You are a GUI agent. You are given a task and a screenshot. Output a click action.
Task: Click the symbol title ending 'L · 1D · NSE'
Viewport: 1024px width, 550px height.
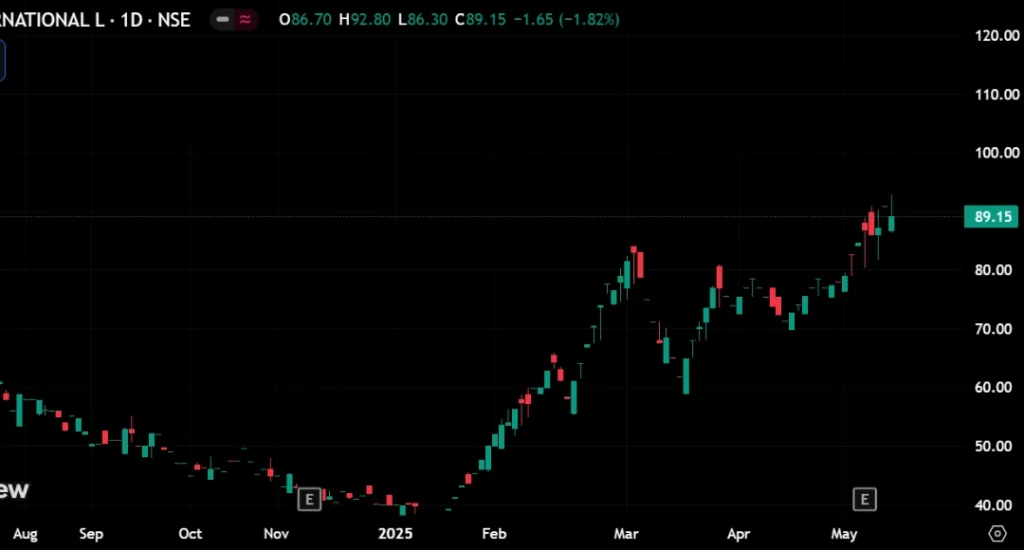coord(95,20)
